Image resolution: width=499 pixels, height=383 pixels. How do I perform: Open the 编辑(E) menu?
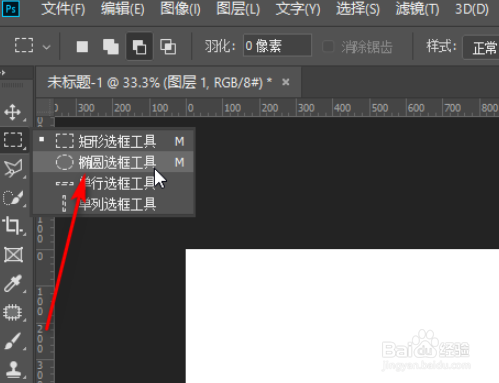[x=123, y=9]
